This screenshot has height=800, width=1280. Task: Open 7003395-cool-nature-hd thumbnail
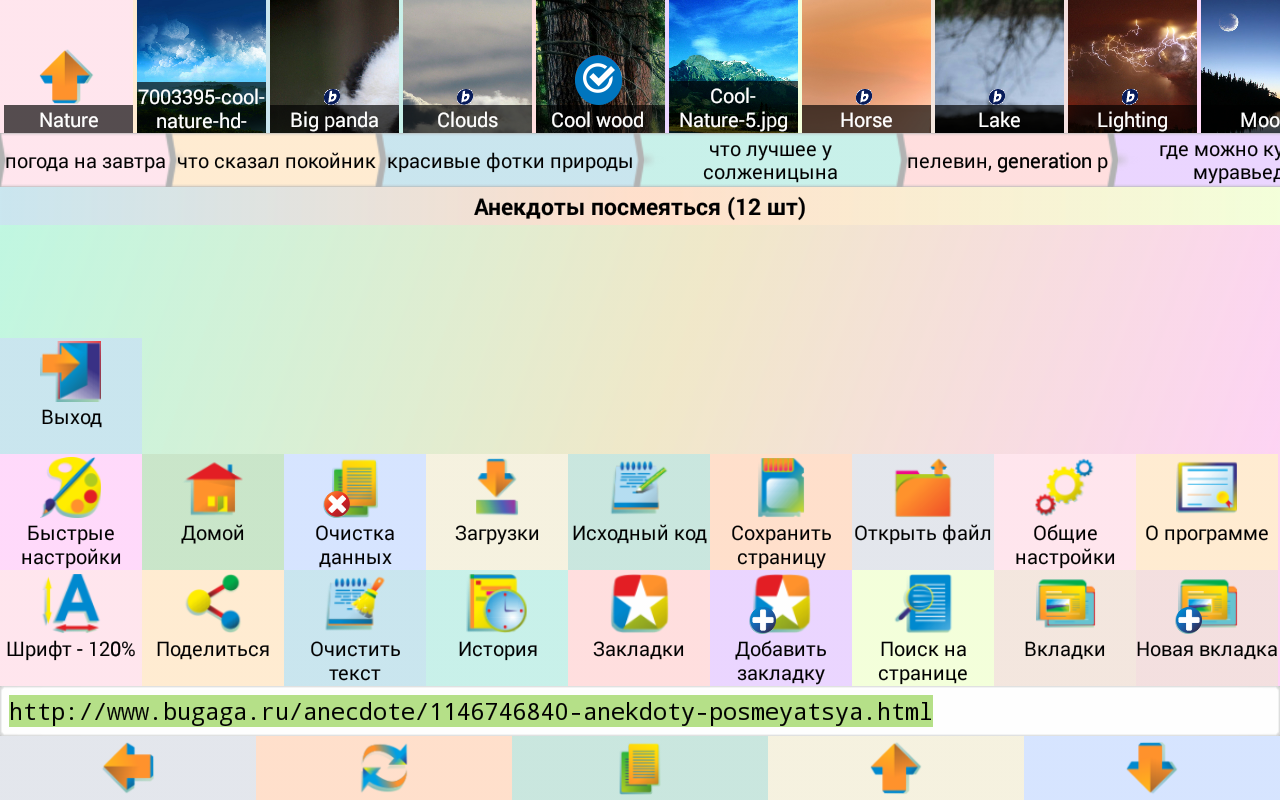tap(201, 67)
